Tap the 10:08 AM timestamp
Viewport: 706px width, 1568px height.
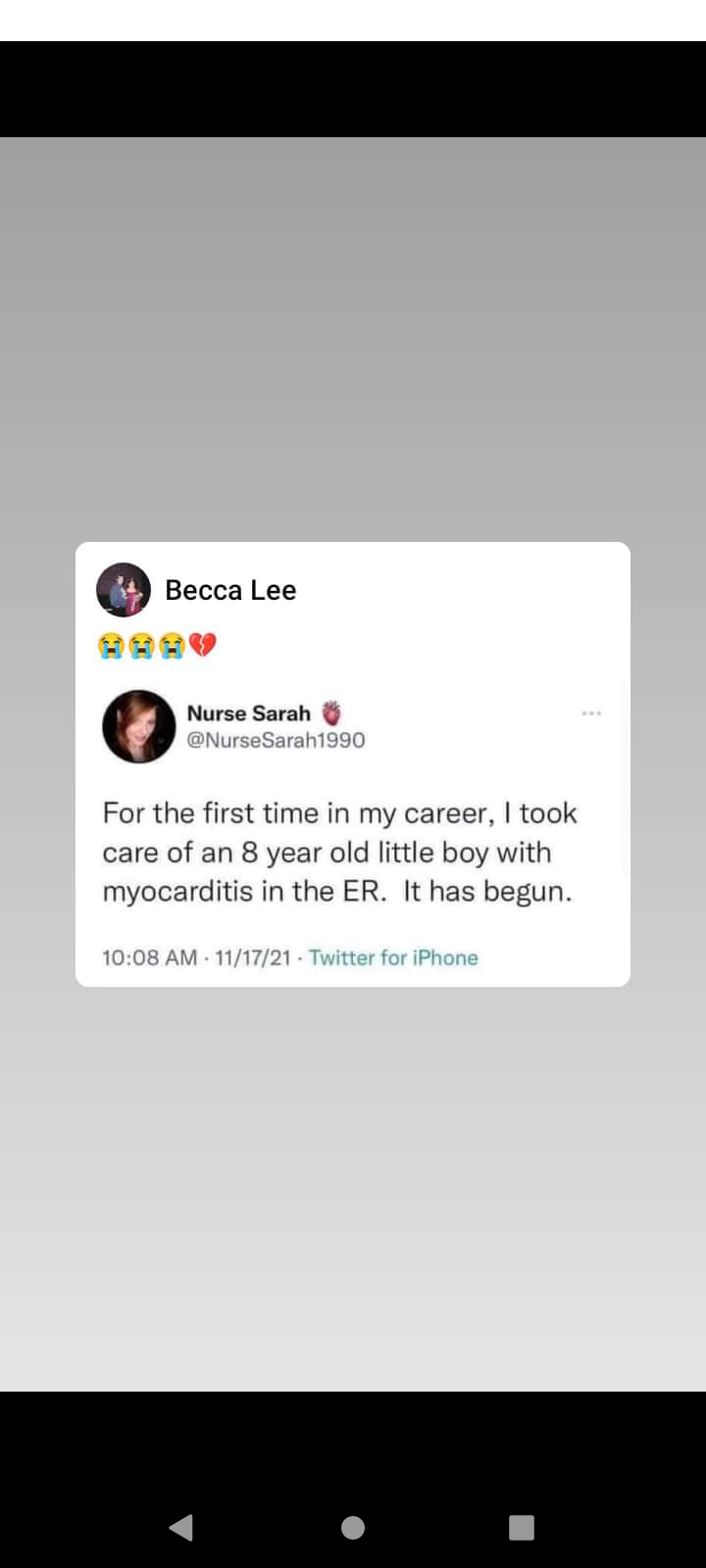pyautogui.click(x=149, y=957)
